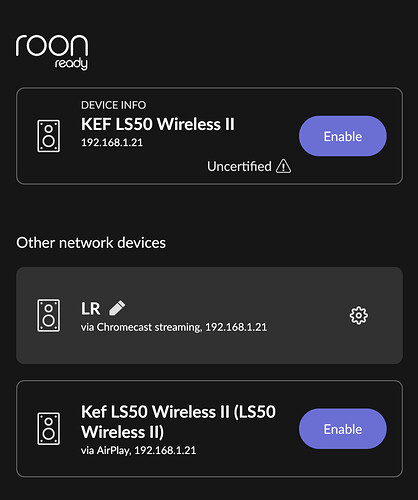
Task: Click the via AirPlay address text
Action: pos(138,450)
